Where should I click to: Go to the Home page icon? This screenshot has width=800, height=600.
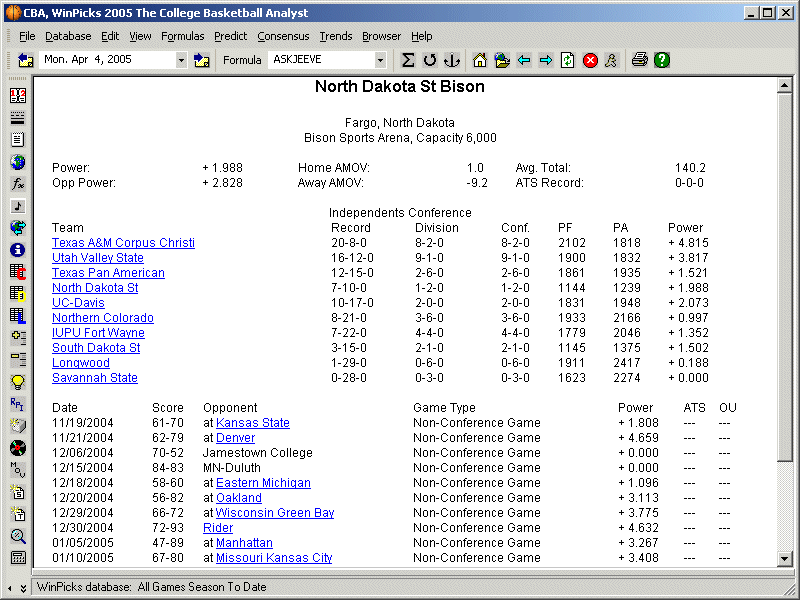coord(480,60)
